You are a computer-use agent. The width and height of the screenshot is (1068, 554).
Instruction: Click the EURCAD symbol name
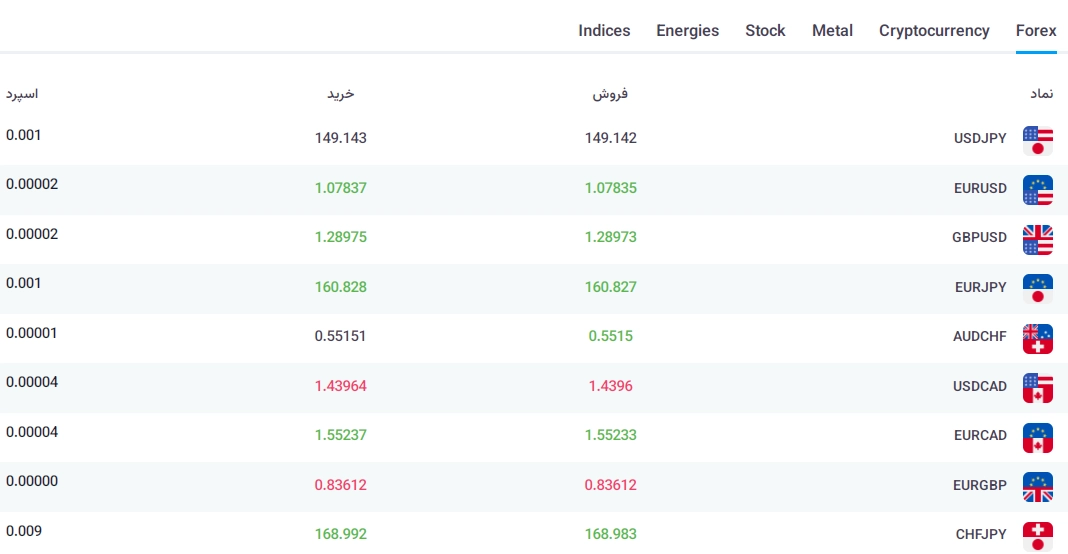click(980, 435)
